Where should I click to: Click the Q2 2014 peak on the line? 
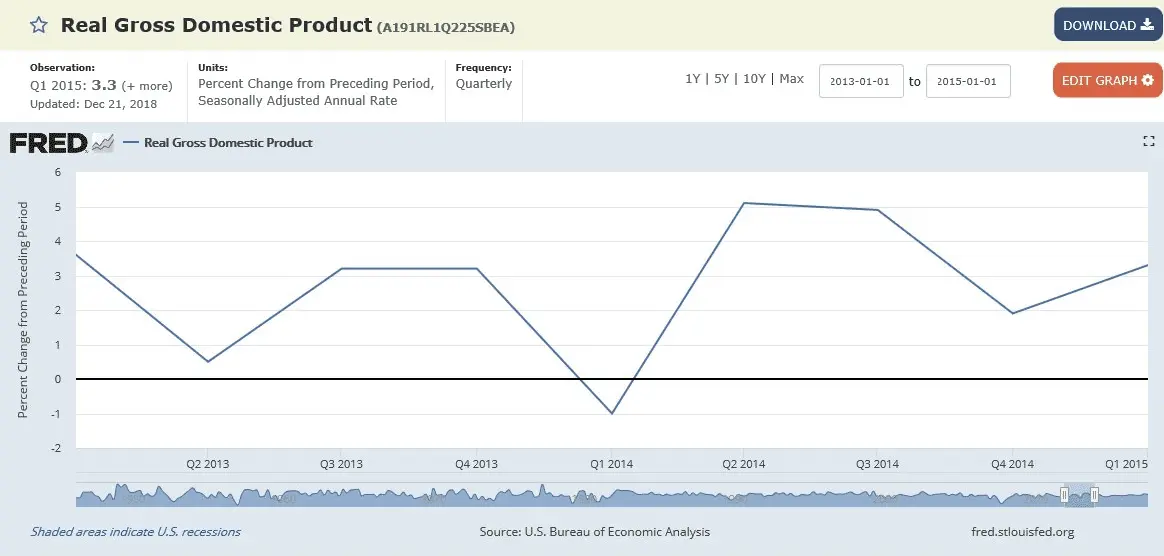pos(743,203)
